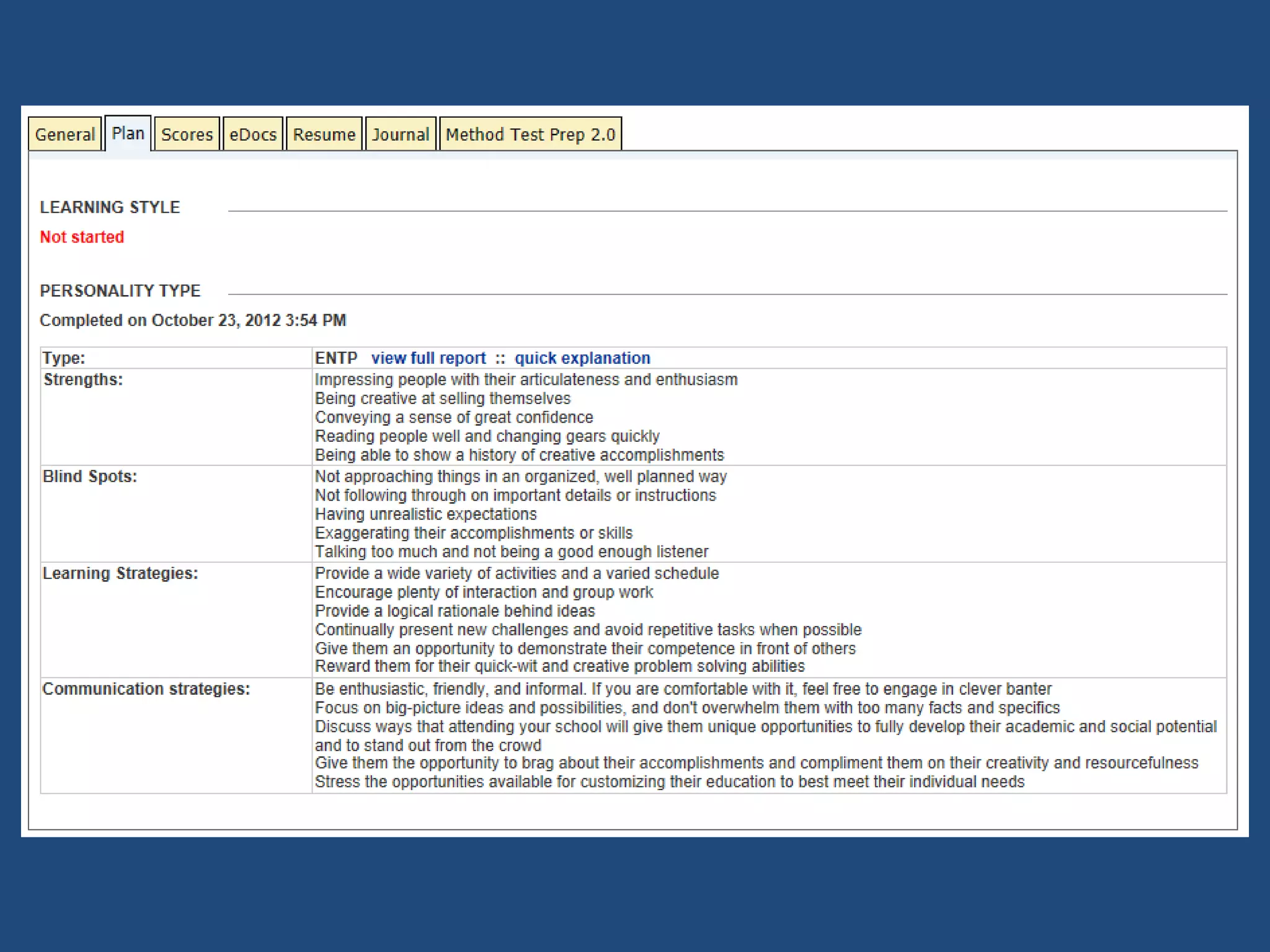Image resolution: width=1270 pixels, height=952 pixels.
Task: Click the Completed on October 23 text
Action: pyautogui.click(x=193, y=320)
